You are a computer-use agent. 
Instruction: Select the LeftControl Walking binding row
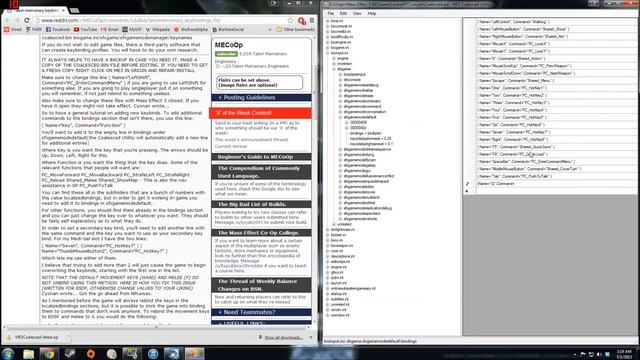(556, 22)
